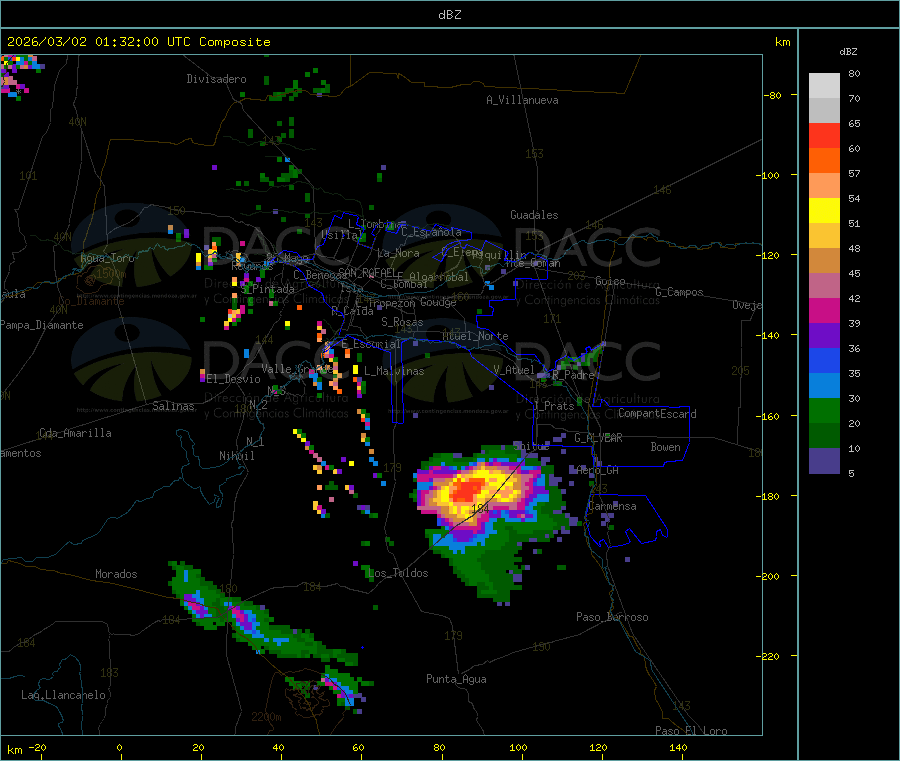This screenshot has width=900, height=761.
Task: Select the 36 dBZ purple legend swatch
Action: point(824,336)
